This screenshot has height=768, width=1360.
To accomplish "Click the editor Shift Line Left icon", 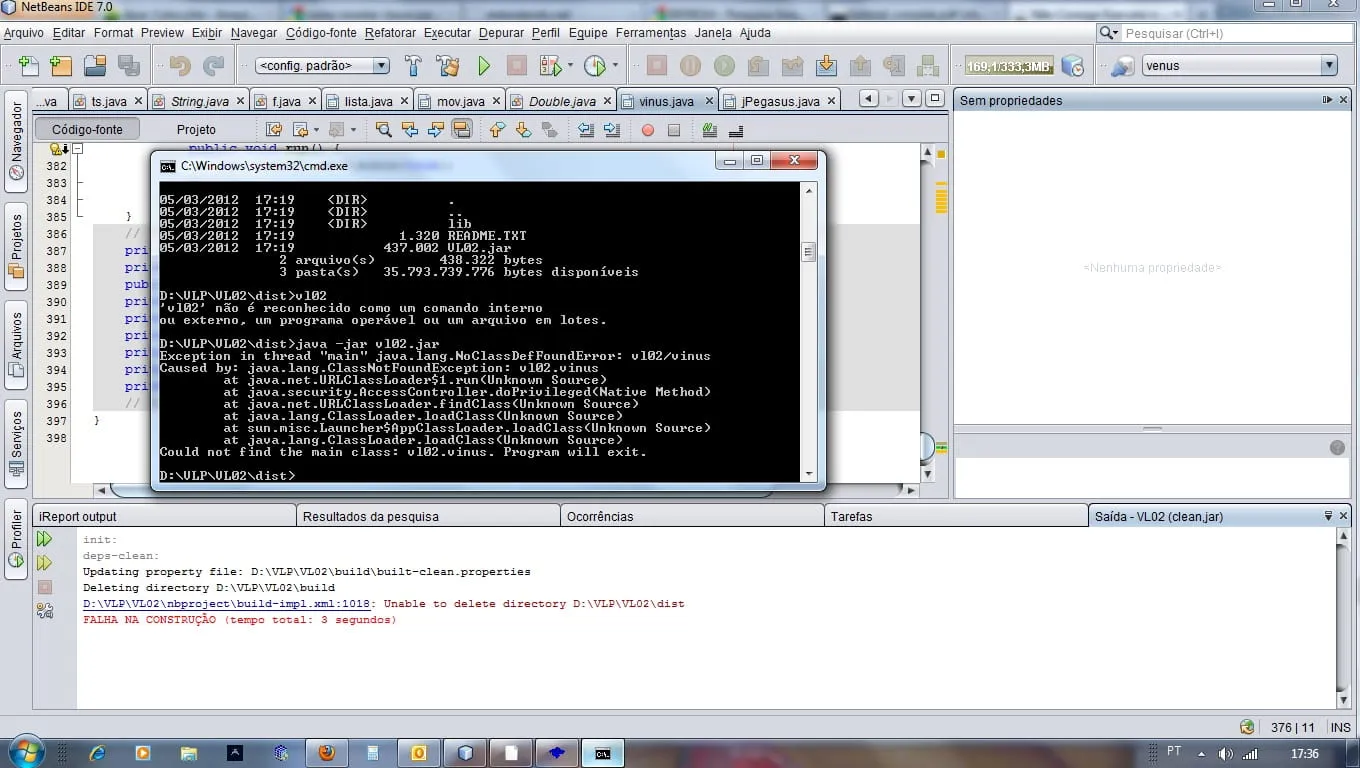I will (586, 130).
